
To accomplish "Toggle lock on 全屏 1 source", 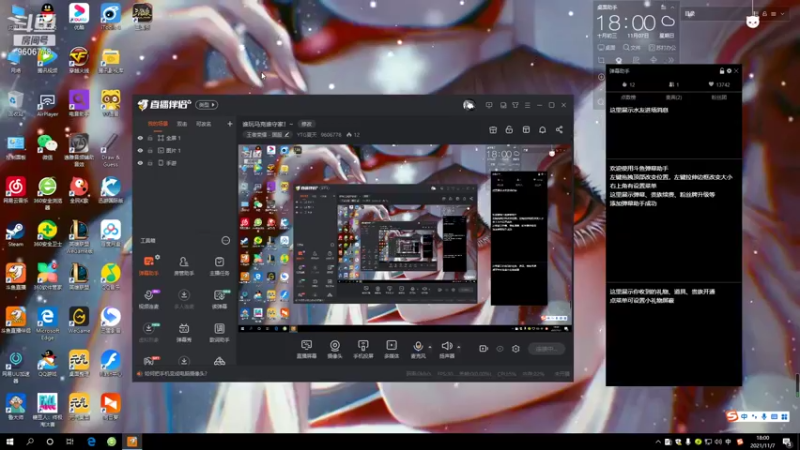I will [150, 138].
